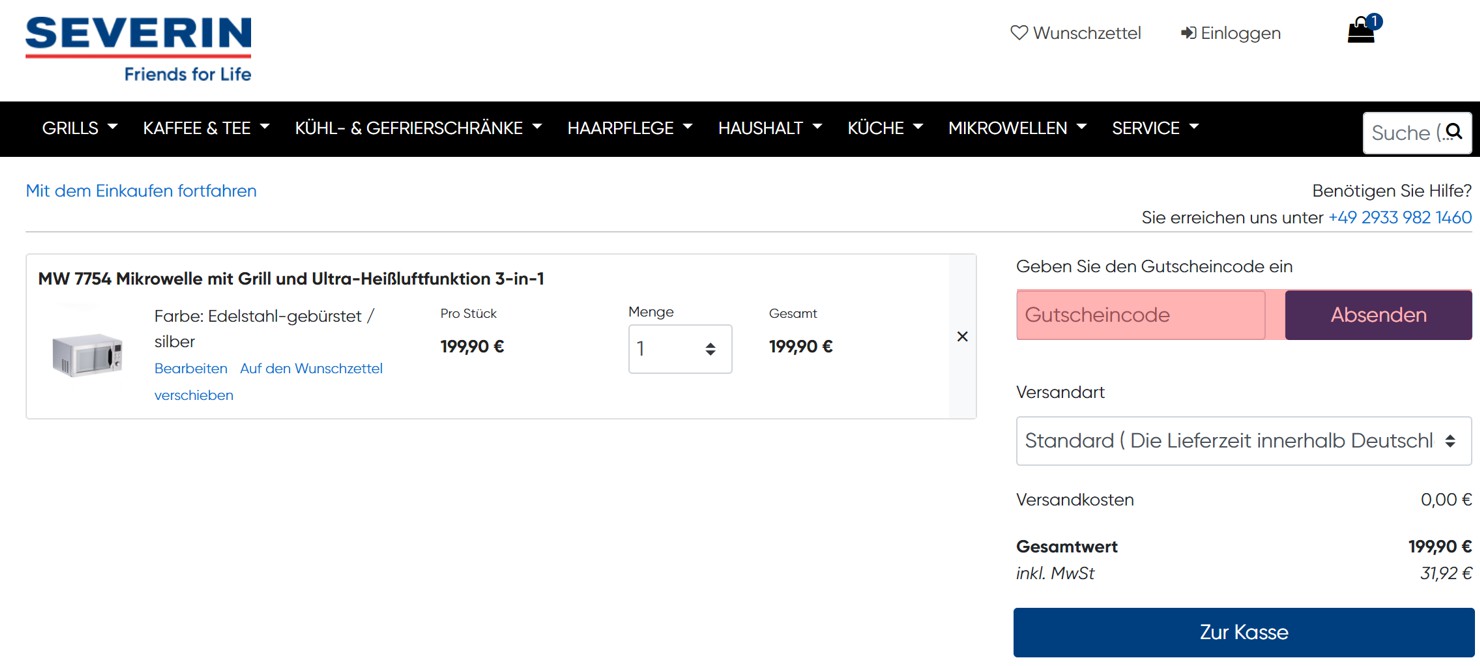Click the heart Wunschzettel icon
Viewport: 1480px width, 666px height.
click(1019, 33)
